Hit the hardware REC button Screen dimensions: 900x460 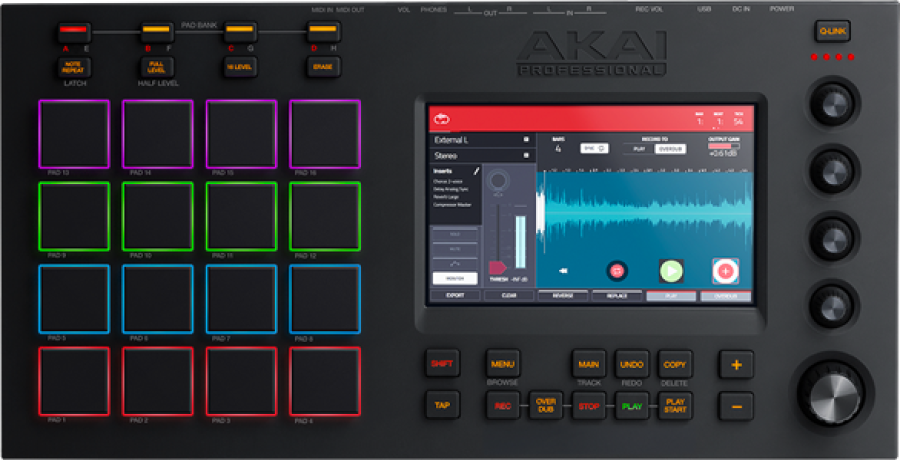tap(503, 406)
